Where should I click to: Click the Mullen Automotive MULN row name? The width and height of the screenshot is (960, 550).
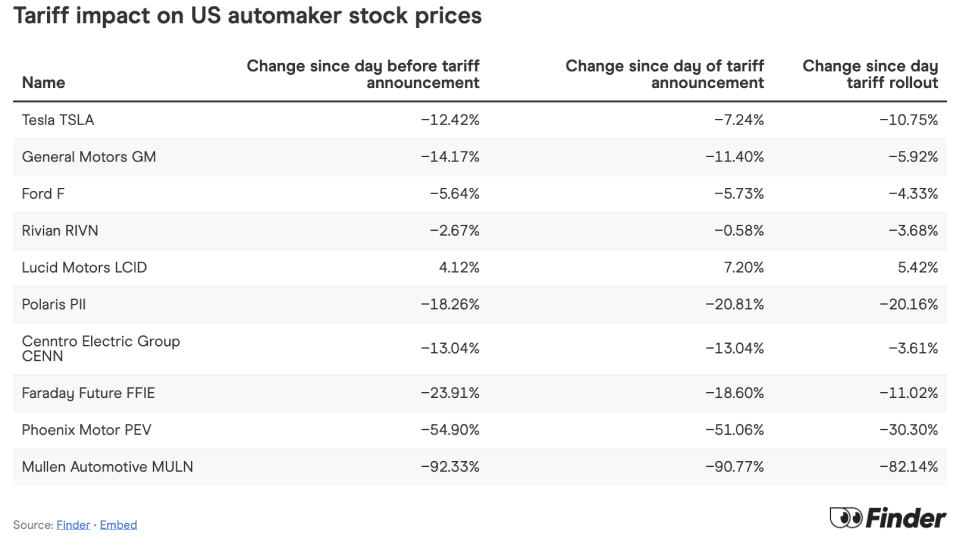(x=107, y=467)
